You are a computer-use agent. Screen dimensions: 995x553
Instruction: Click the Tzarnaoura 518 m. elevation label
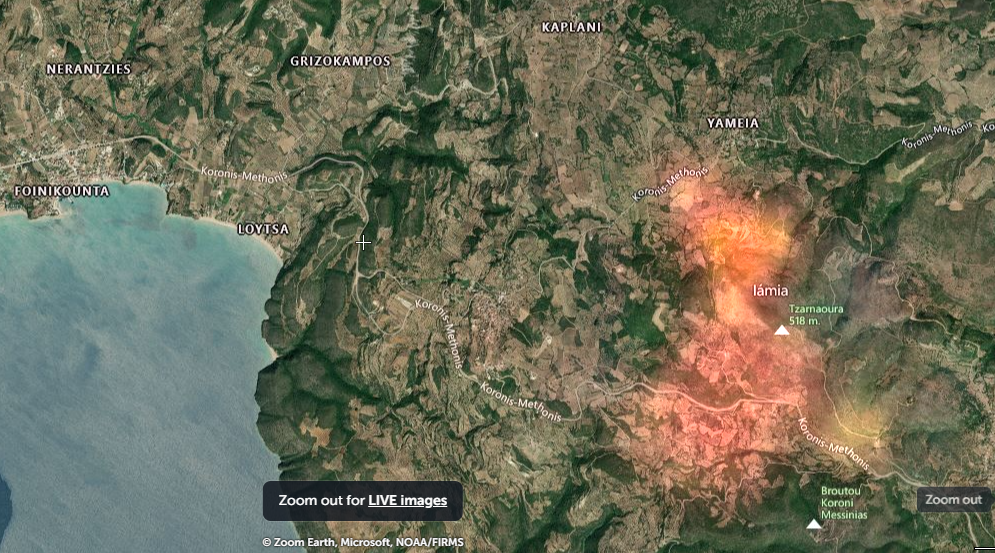tap(816, 315)
